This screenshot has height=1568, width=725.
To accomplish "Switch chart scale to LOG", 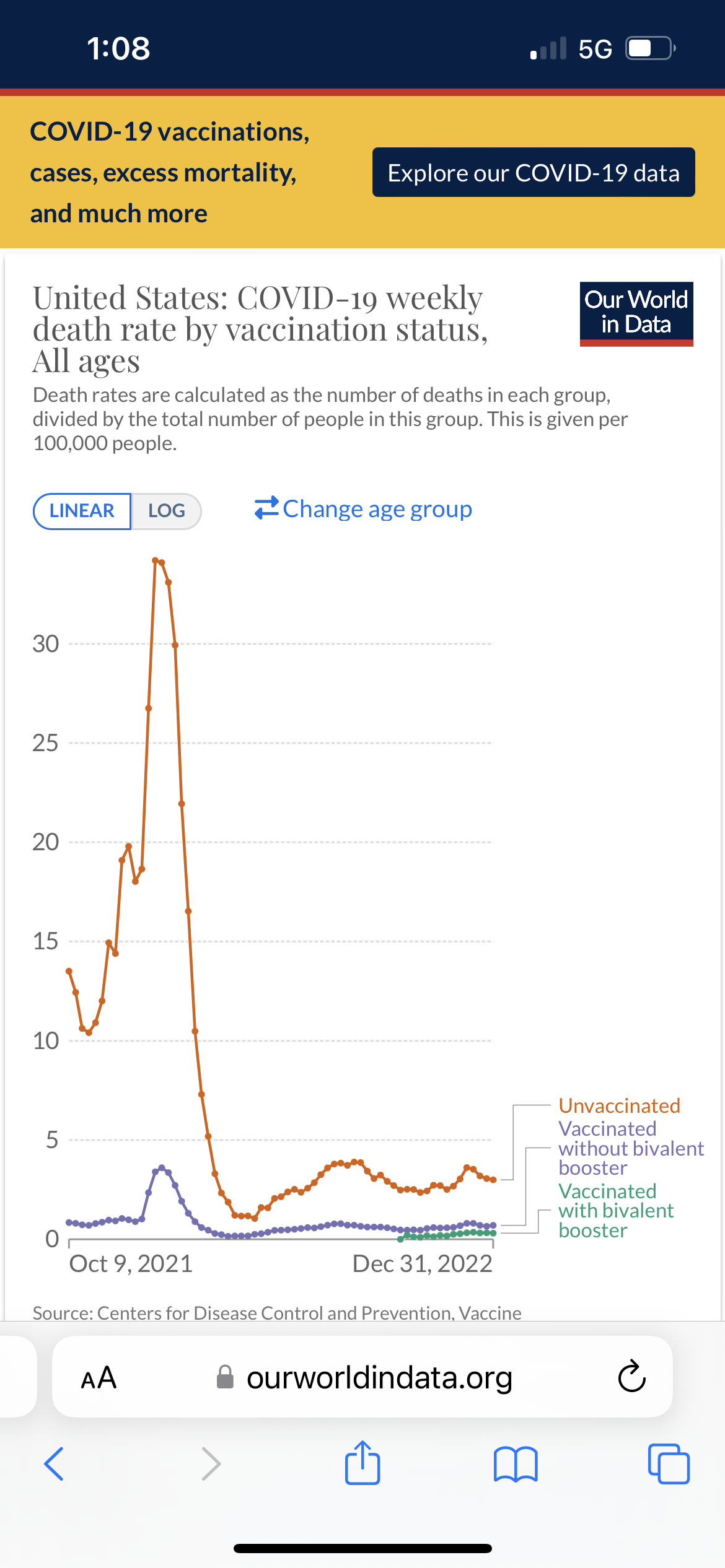I will coord(166,511).
